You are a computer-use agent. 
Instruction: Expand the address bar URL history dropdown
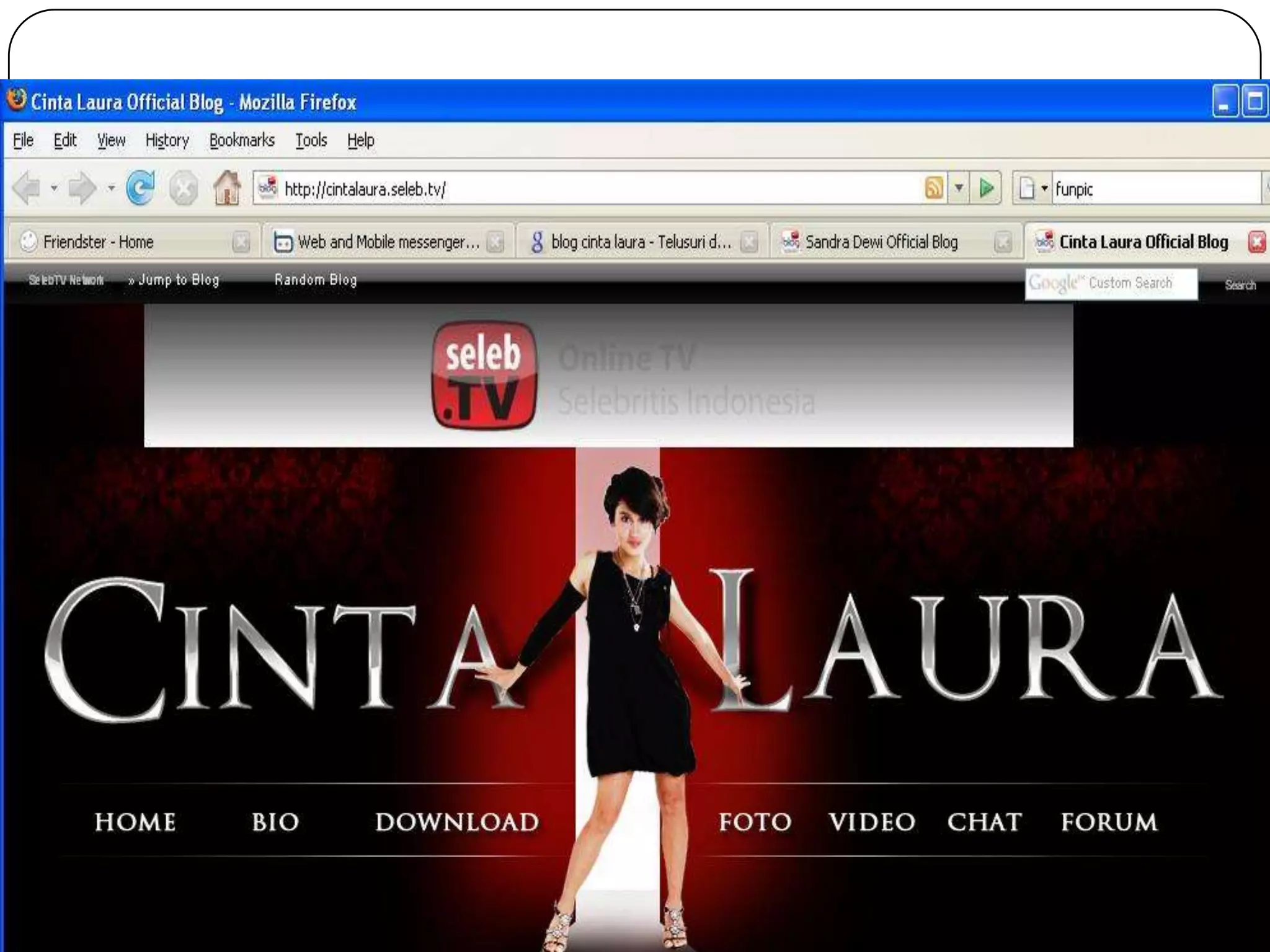point(959,188)
